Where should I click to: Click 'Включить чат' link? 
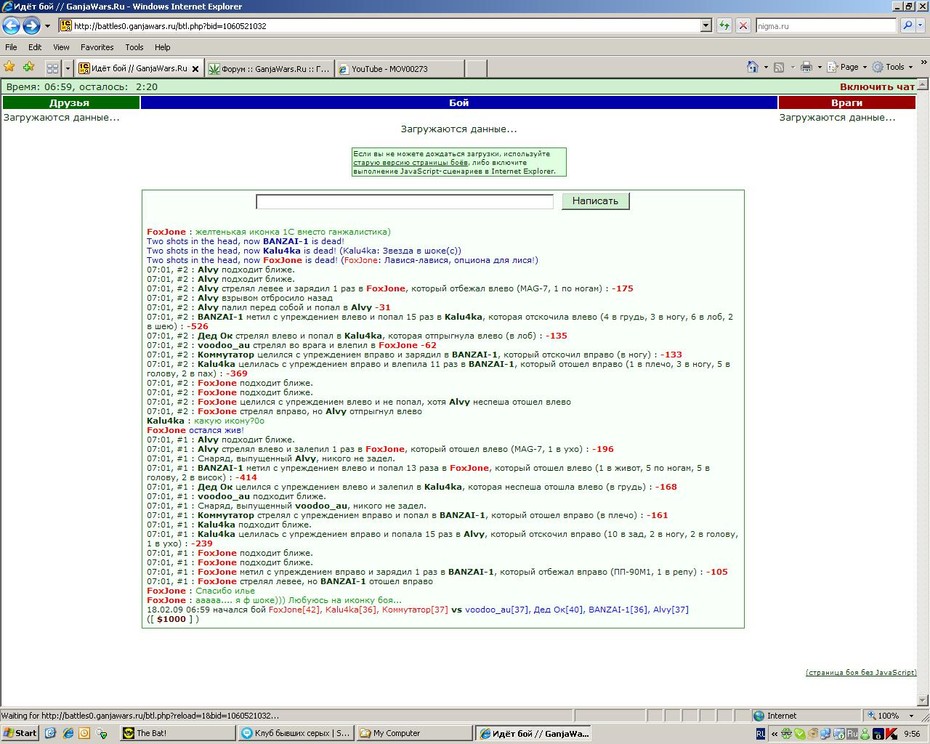[x=877, y=87]
